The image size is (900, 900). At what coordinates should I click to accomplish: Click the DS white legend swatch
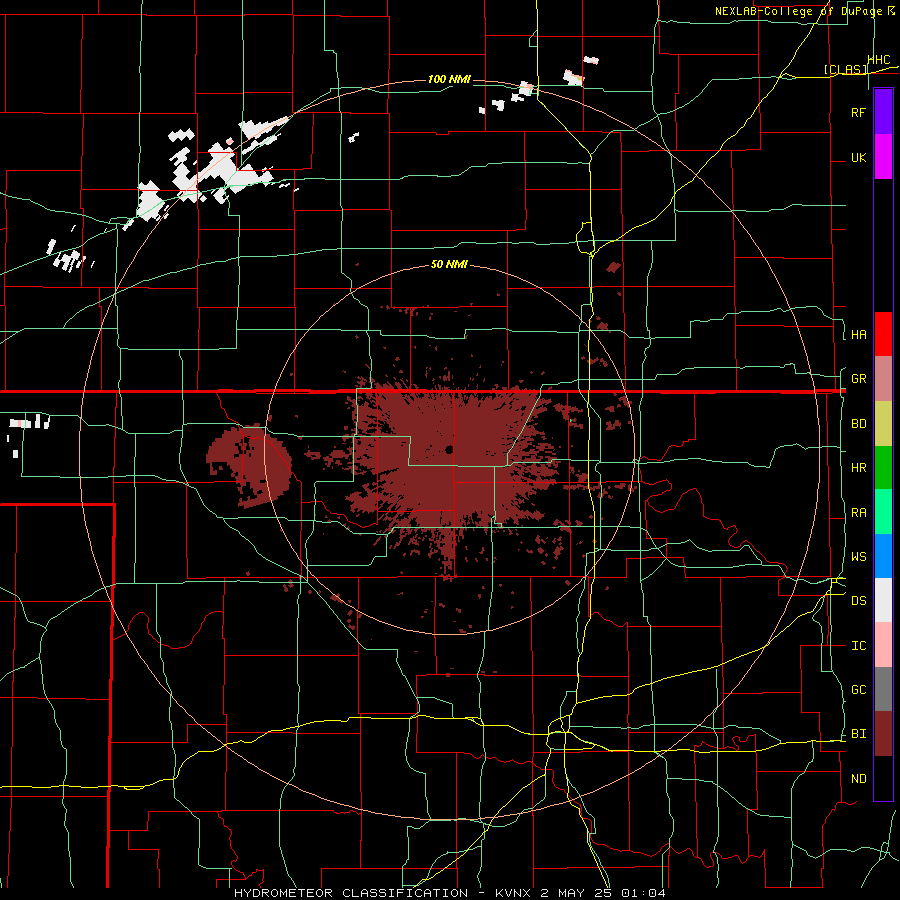tap(883, 600)
